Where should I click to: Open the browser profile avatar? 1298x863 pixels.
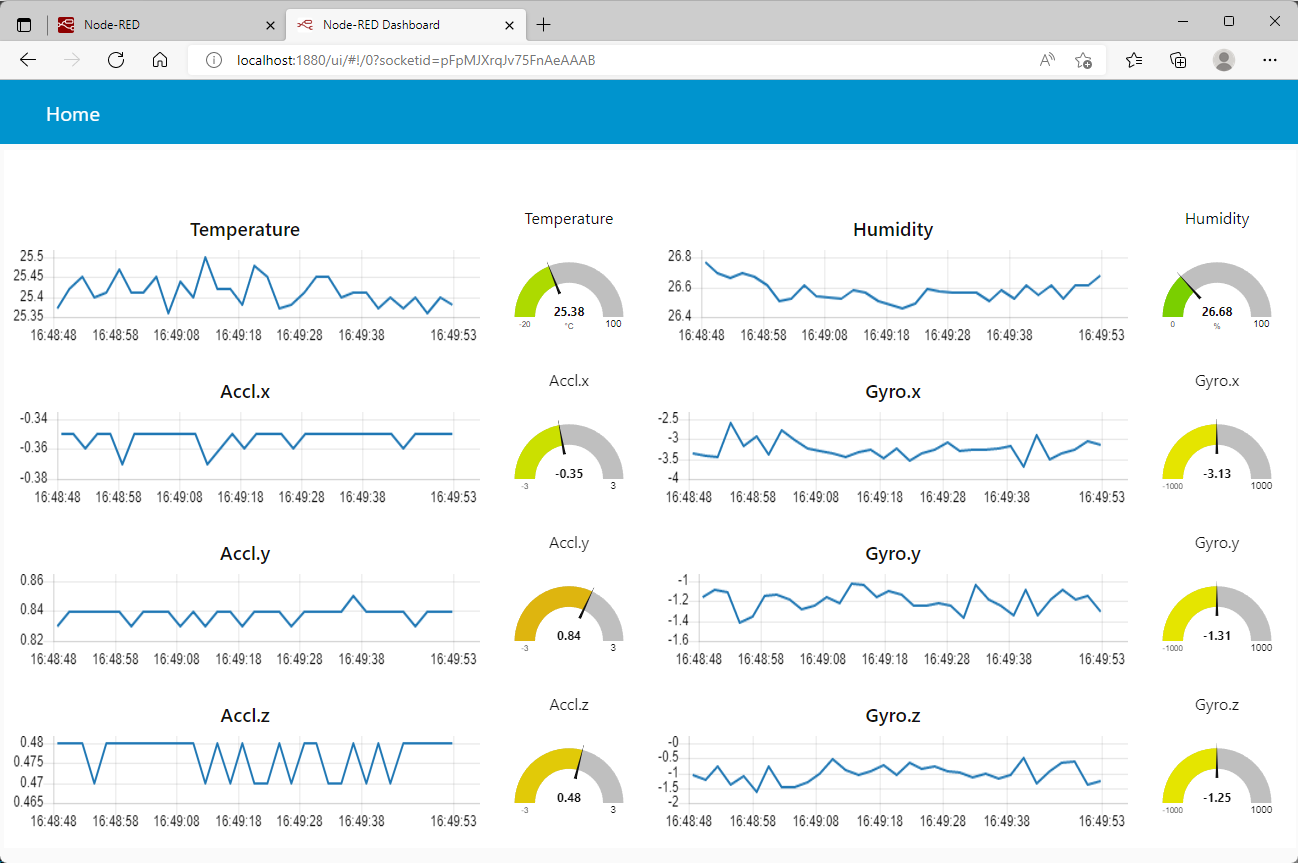pos(1224,60)
